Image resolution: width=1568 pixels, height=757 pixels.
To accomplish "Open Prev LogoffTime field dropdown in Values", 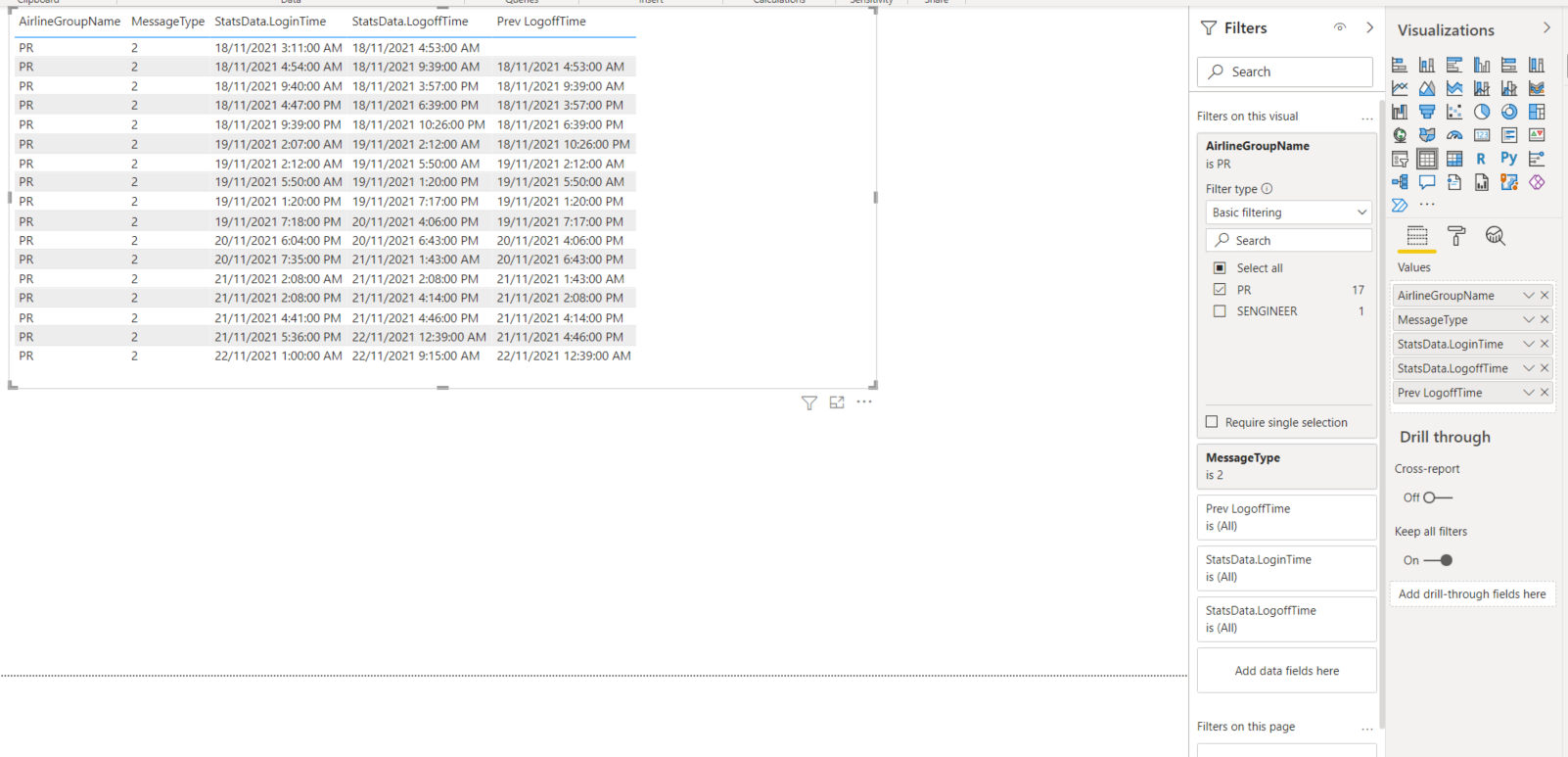I will click(x=1528, y=393).
